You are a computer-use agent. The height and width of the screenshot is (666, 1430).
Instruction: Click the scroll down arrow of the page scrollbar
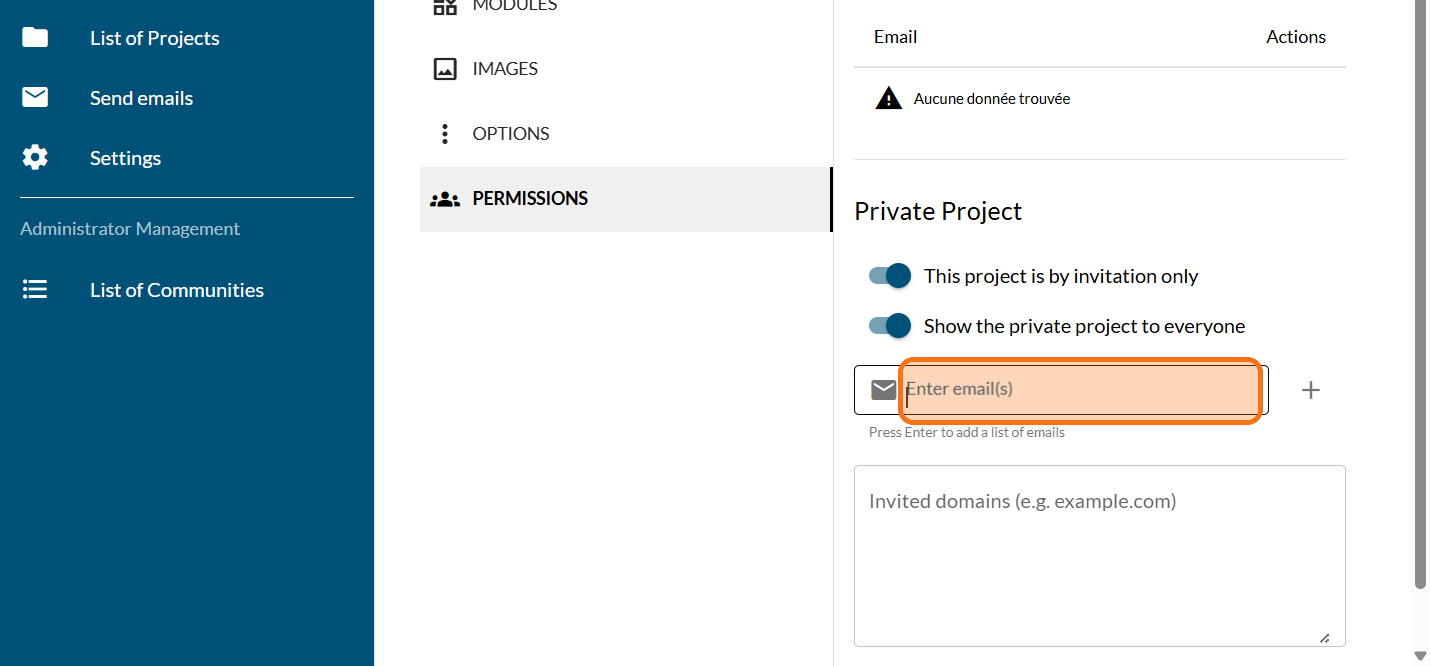[1421, 655]
